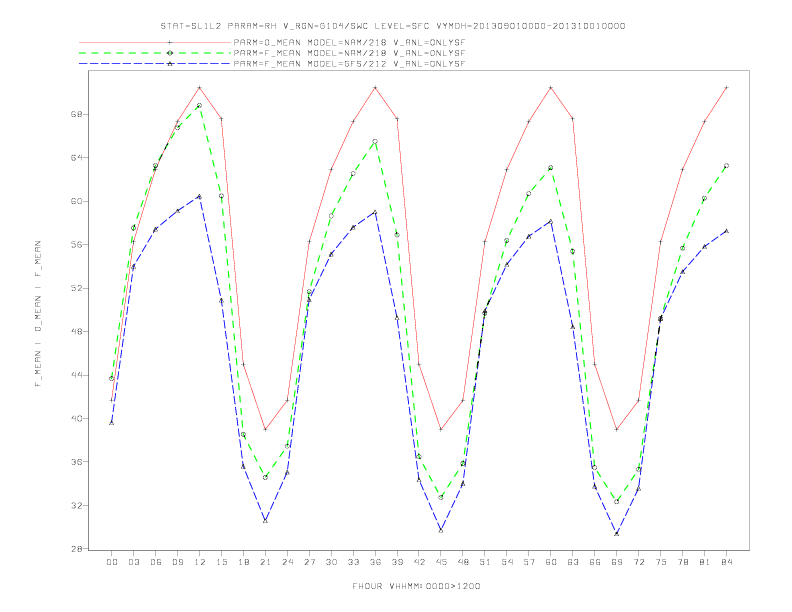Click the red line minimum at hour 45
Viewport: 792px width, 612px height.
pos(441,429)
